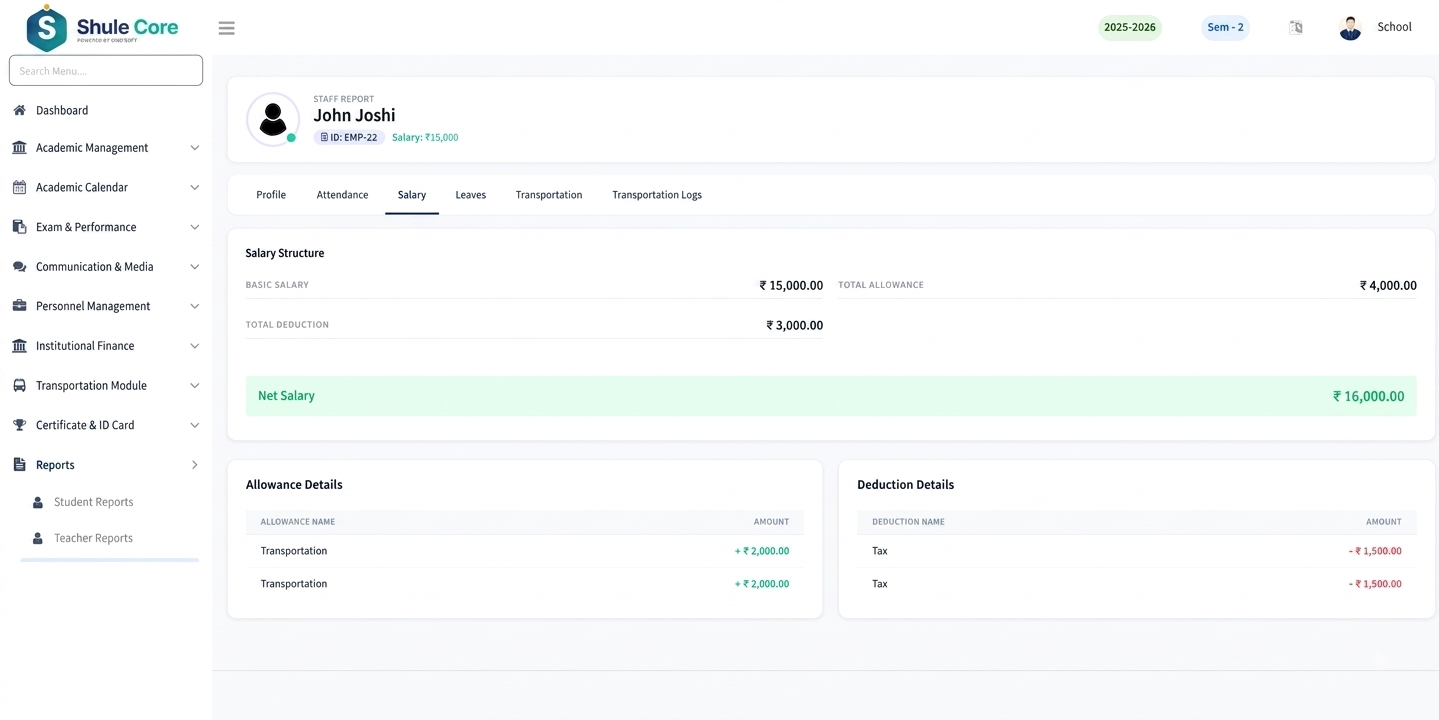
Task: Click the Academic Management building icon
Action: [19, 148]
